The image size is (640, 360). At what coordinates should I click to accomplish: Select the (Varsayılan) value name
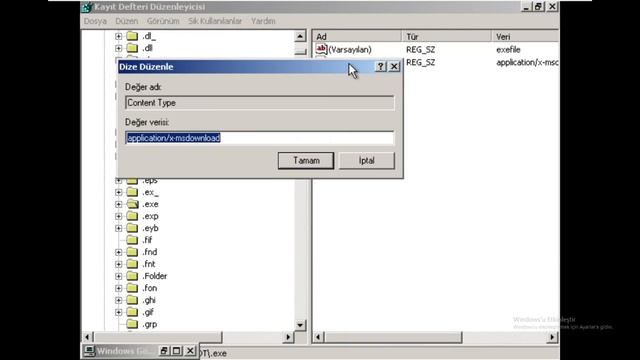point(350,50)
